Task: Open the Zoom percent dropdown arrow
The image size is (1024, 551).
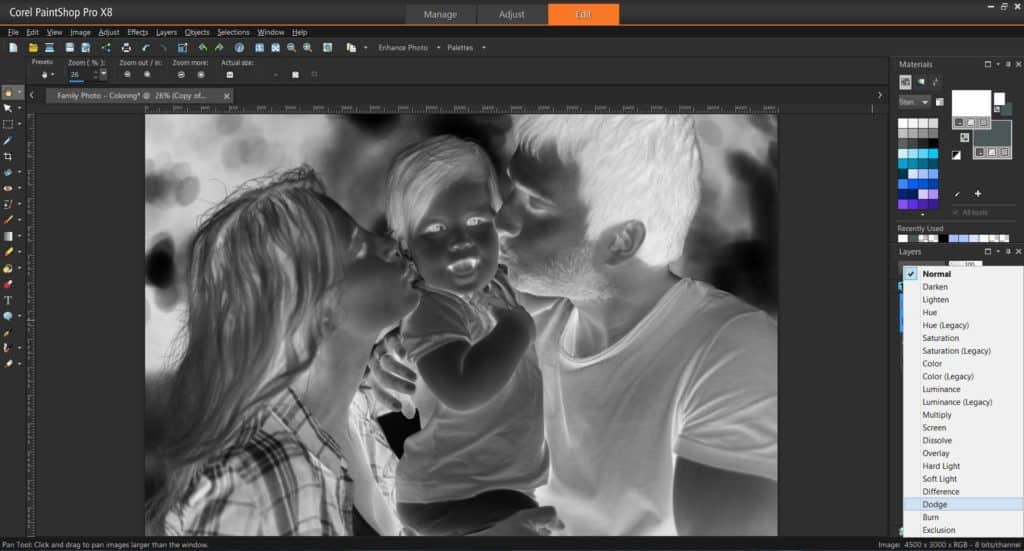Action: [102, 74]
